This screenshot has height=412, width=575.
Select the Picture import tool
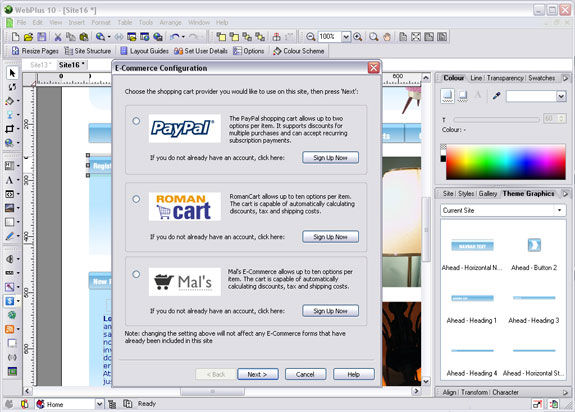click(10, 208)
